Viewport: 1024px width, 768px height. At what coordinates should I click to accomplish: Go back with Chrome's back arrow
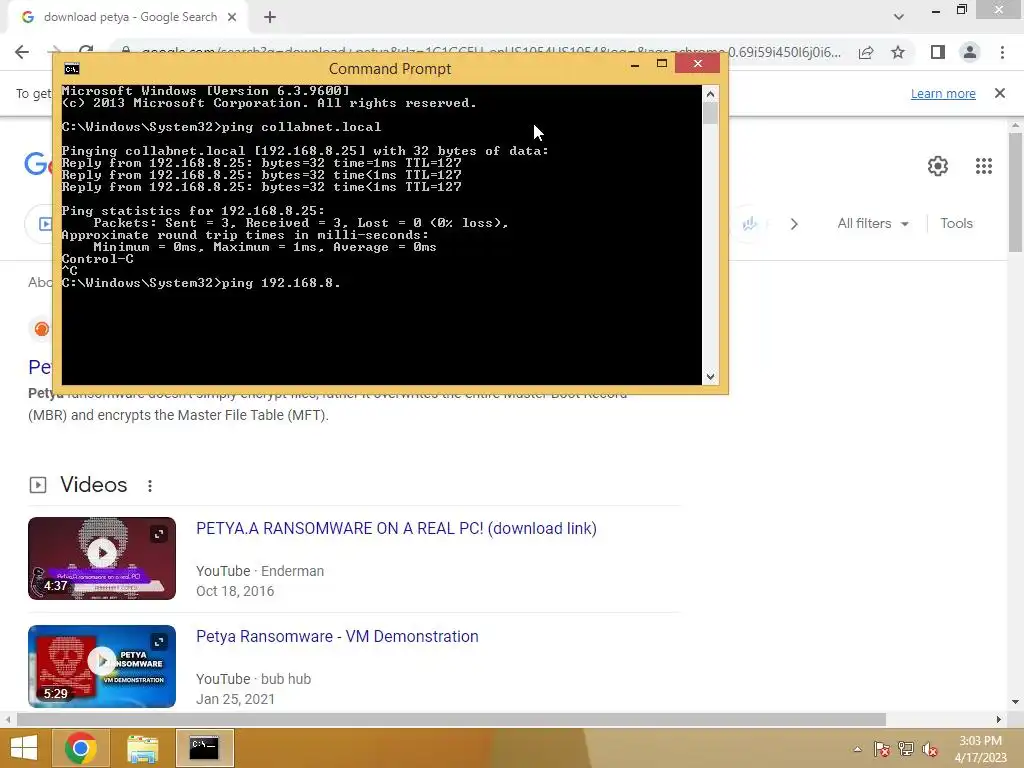pos(22,52)
